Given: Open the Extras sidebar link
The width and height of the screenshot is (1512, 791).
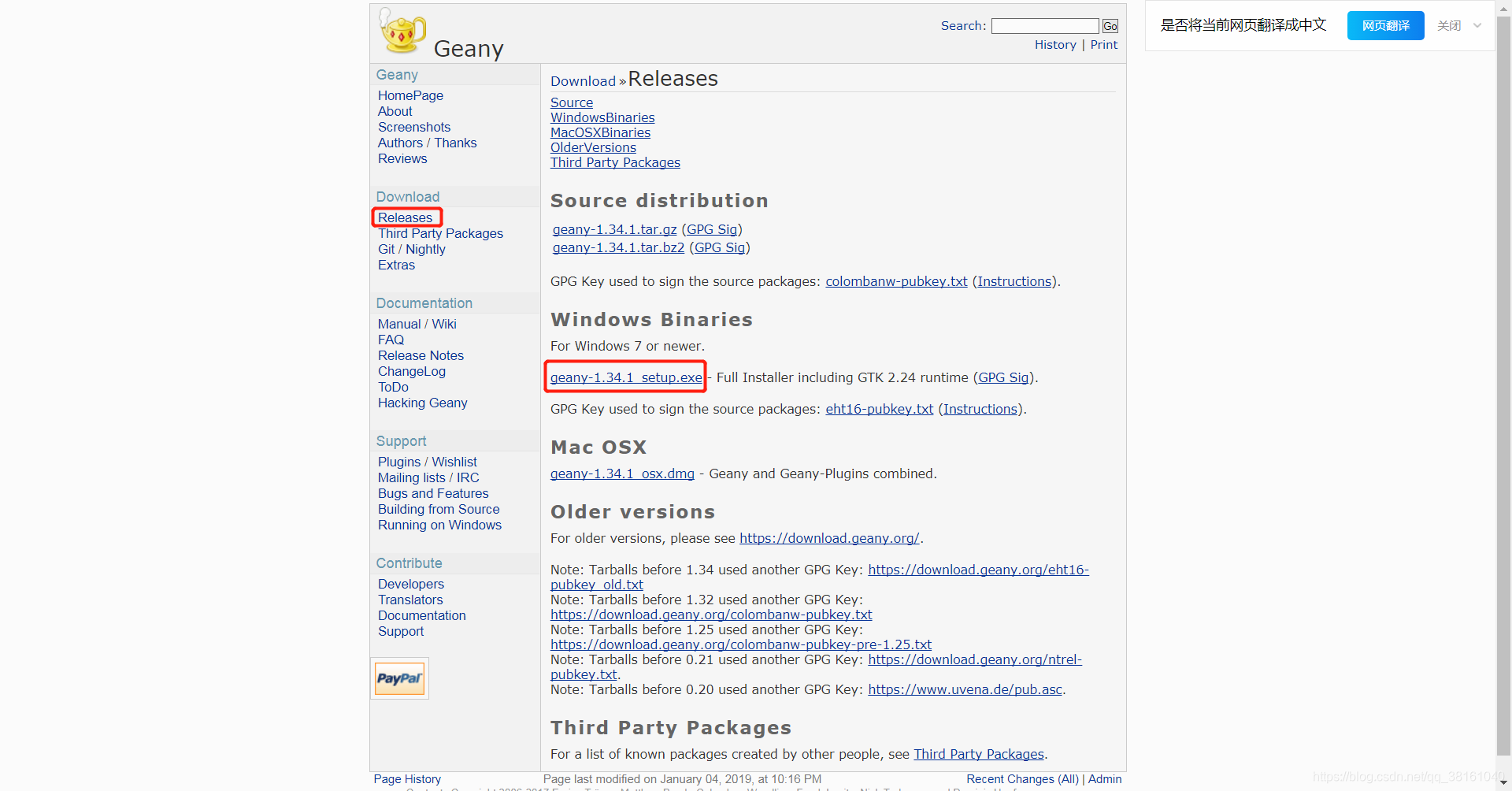Looking at the screenshot, I should pos(396,265).
